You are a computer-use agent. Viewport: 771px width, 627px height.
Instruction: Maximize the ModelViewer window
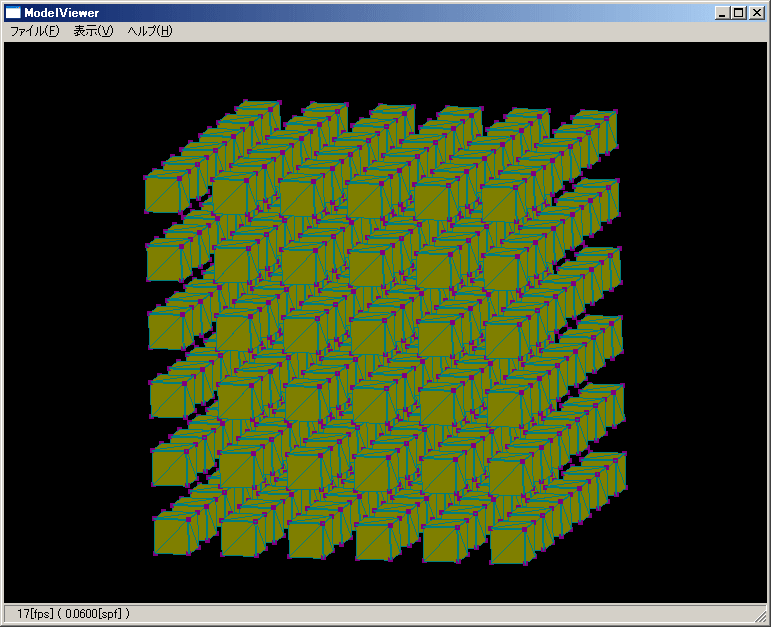[738, 13]
